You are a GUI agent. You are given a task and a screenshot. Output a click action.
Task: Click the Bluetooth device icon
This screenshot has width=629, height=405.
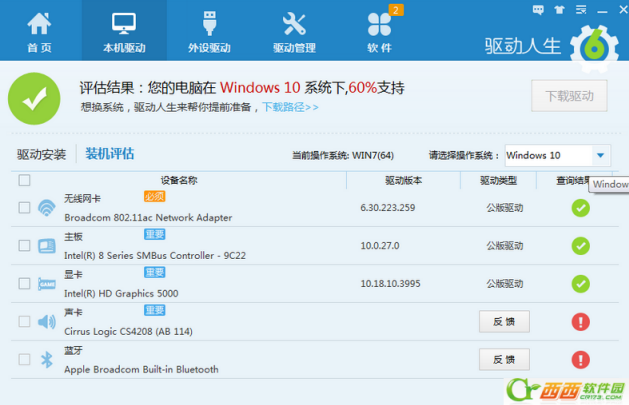[x=47, y=360]
